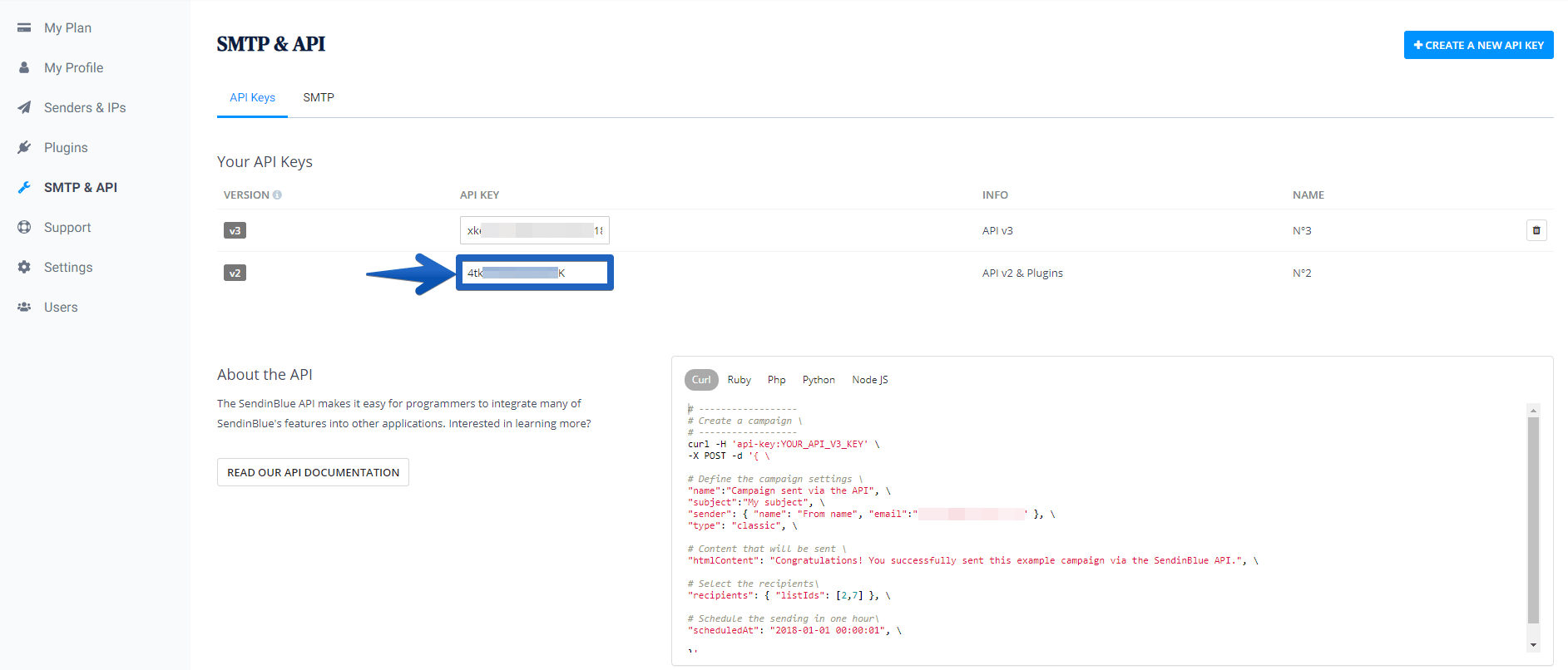
Task: Click the v2 API key field
Action: pyautogui.click(x=535, y=273)
